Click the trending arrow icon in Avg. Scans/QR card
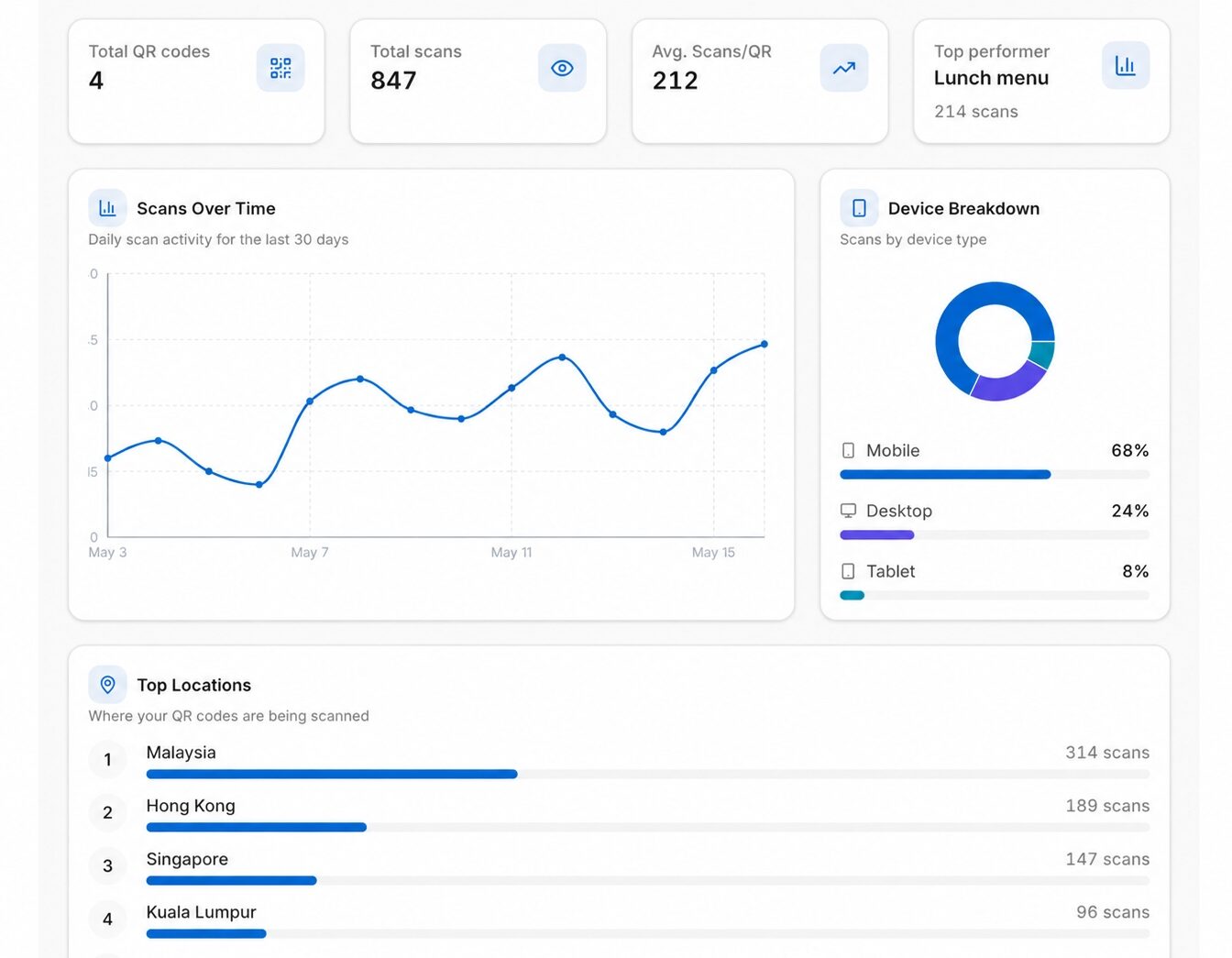 844,68
